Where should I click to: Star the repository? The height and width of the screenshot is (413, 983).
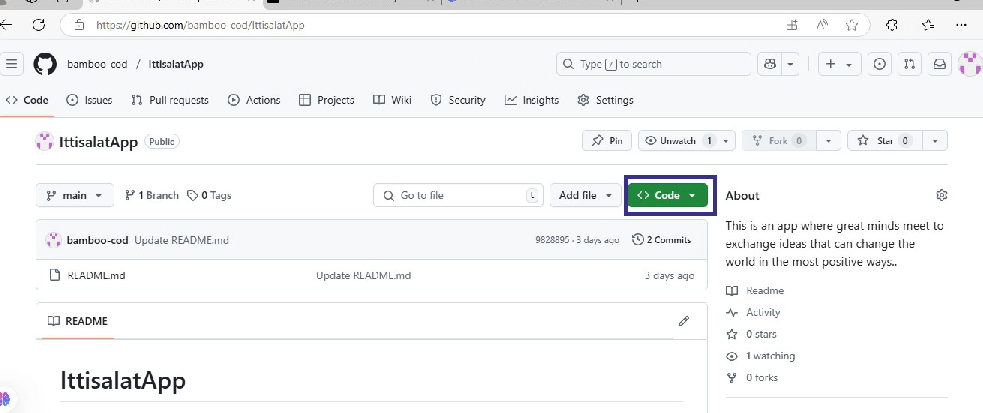click(x=885, y=141)
